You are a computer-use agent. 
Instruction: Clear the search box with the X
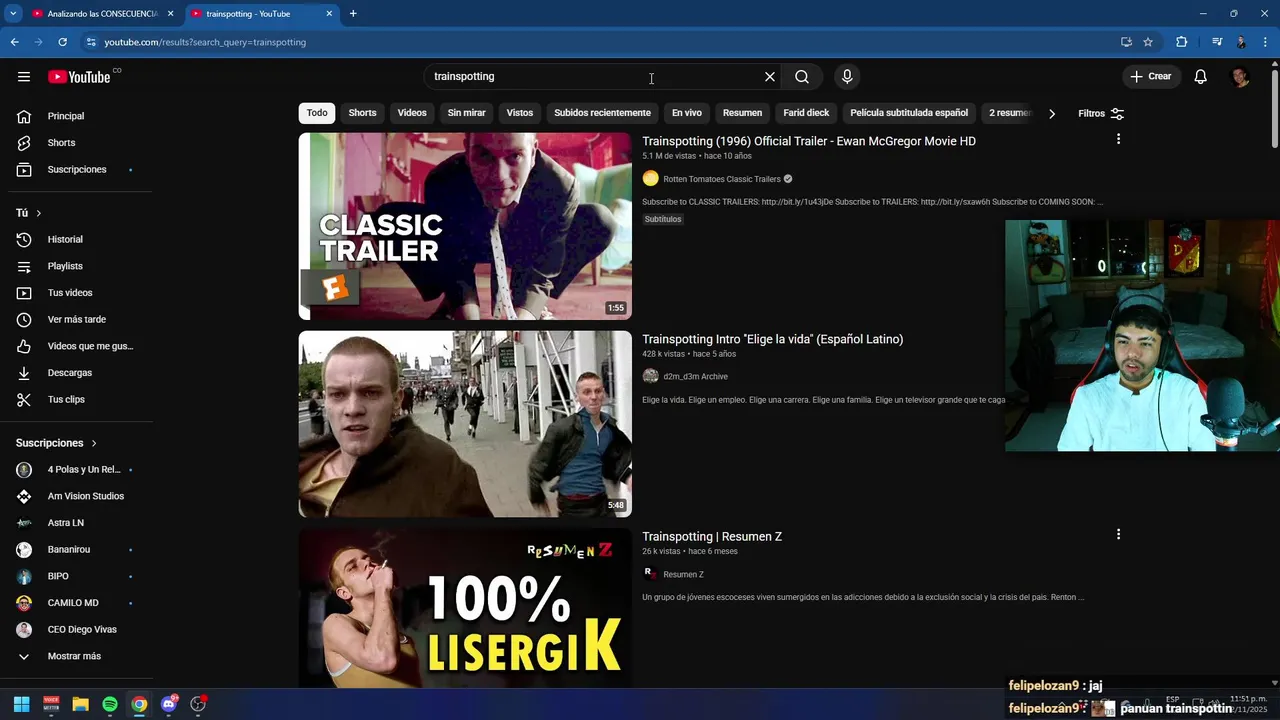pos(770,77)
